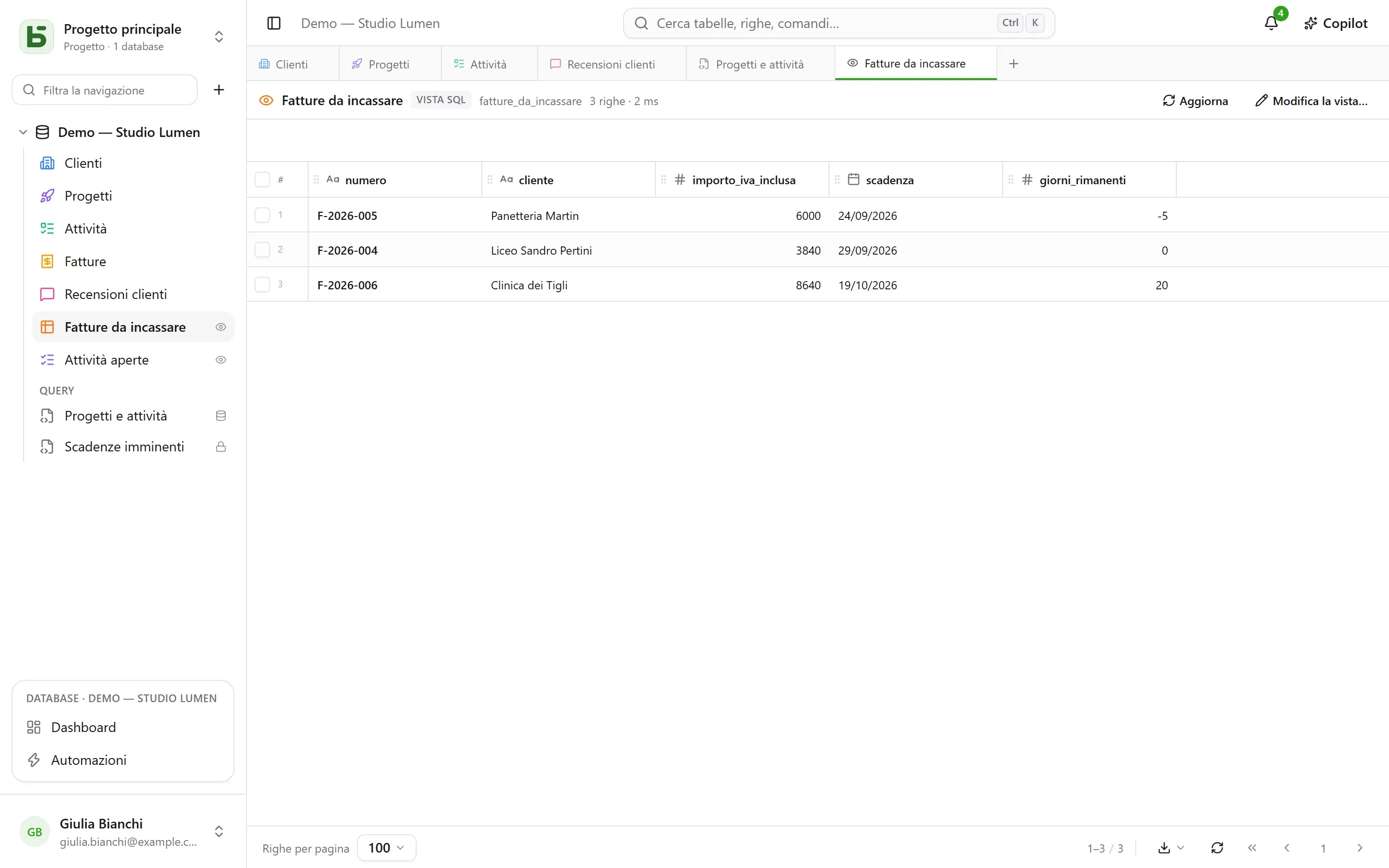Select all rows header checkbox
The image size is (1389, 868).
pos(262,180)
